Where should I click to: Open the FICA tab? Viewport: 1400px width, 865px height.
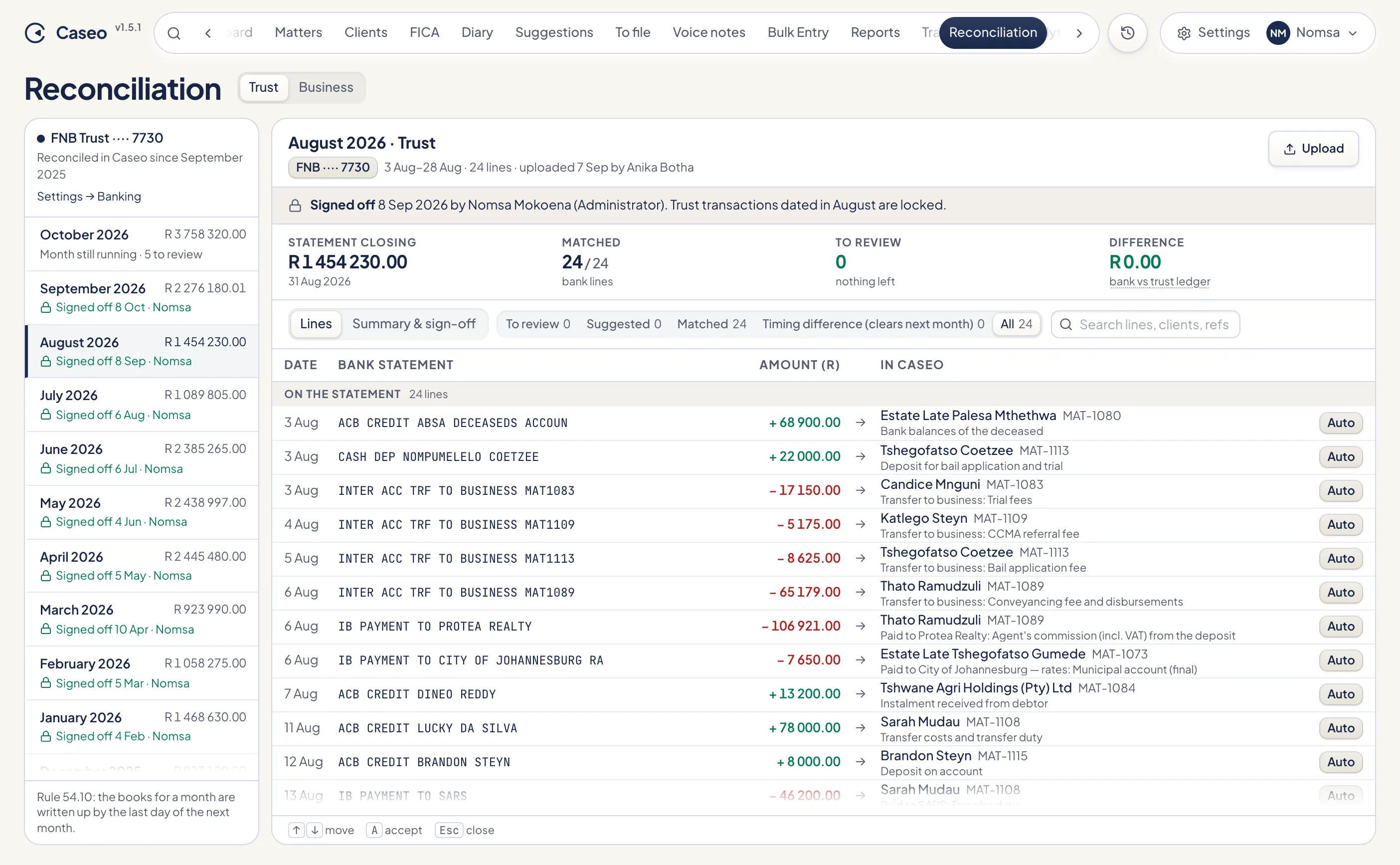[x=425, y=32]
